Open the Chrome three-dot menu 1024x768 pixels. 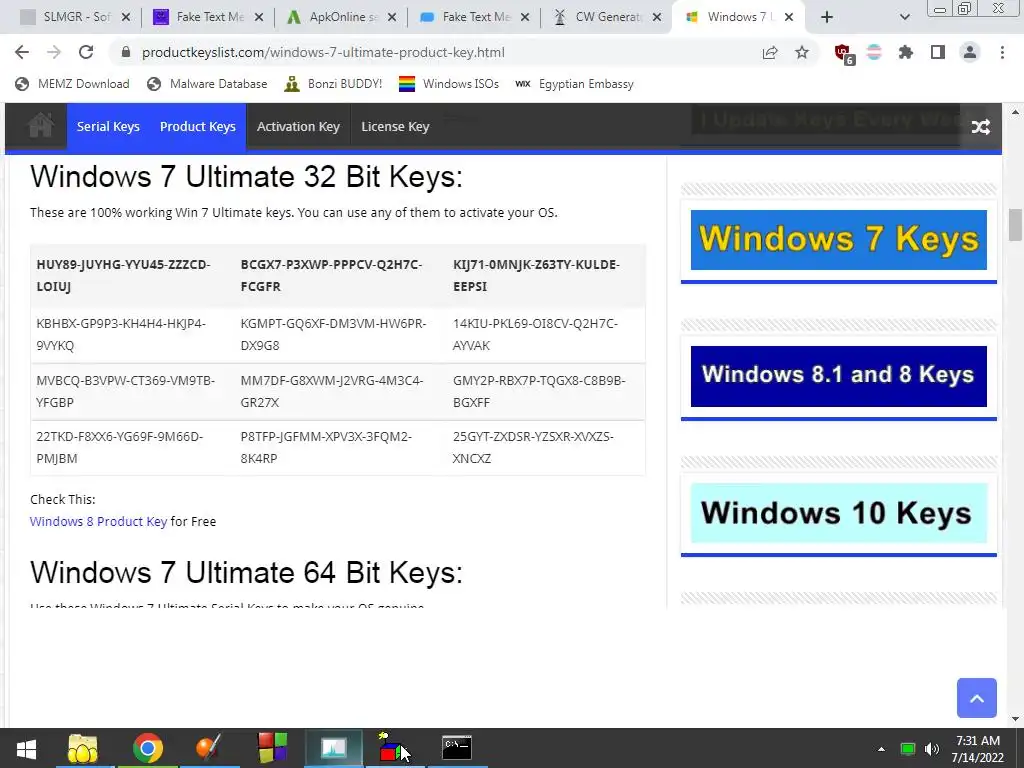(x=1002, y=52)
